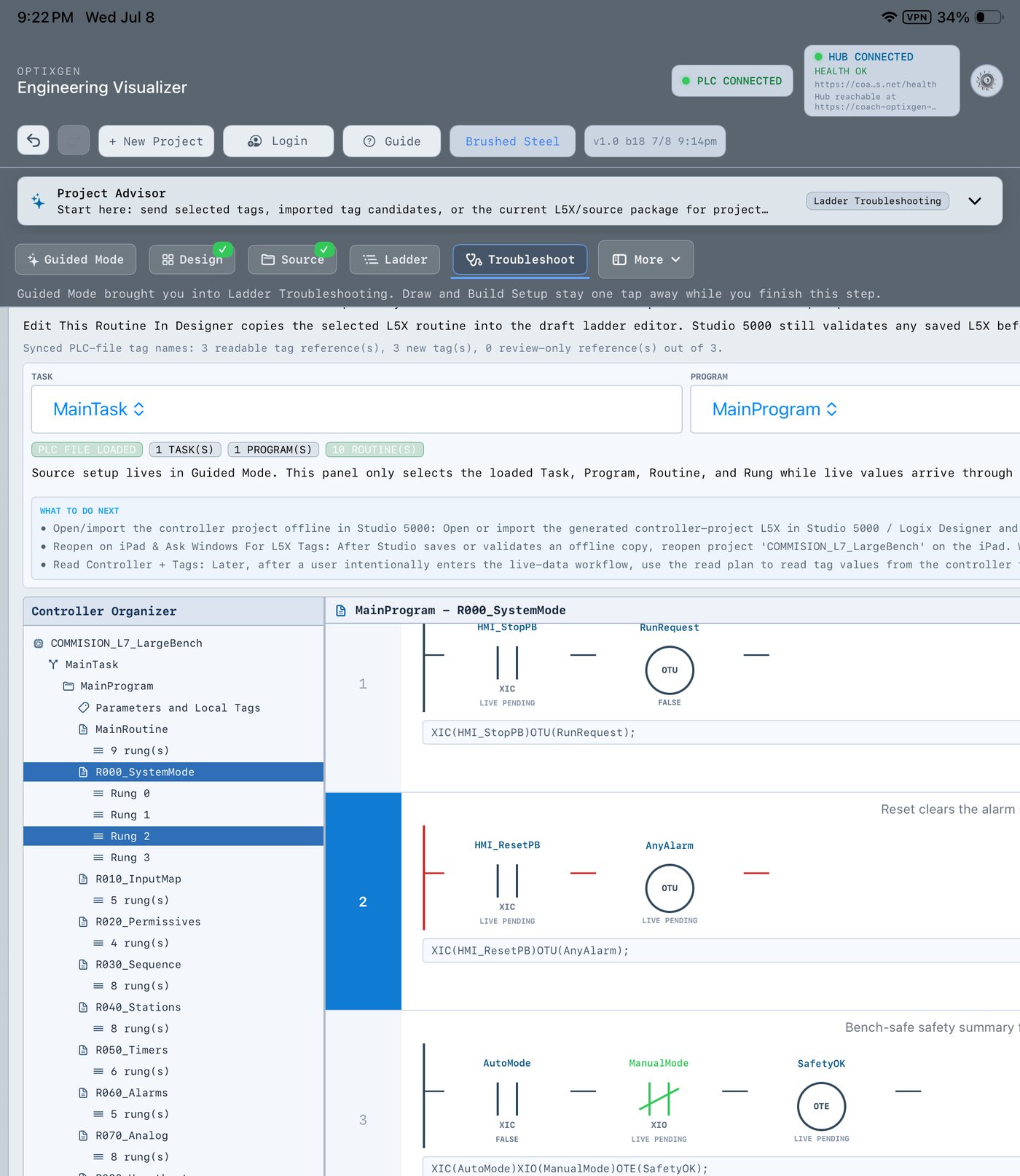Click the 1 TASK(S) badge

(185, 450)
